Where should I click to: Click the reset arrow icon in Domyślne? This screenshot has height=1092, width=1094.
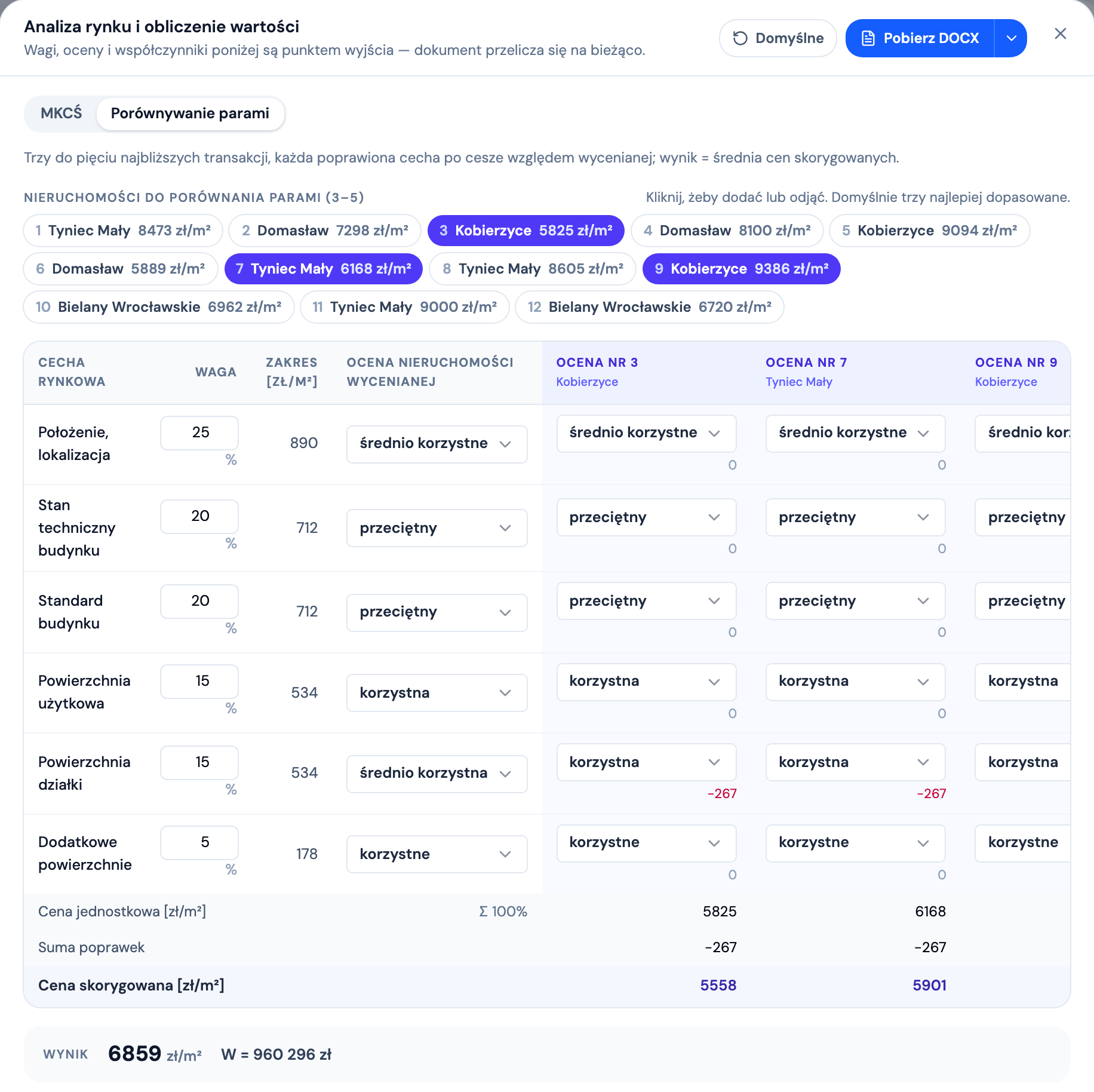(x=740, y=38)
